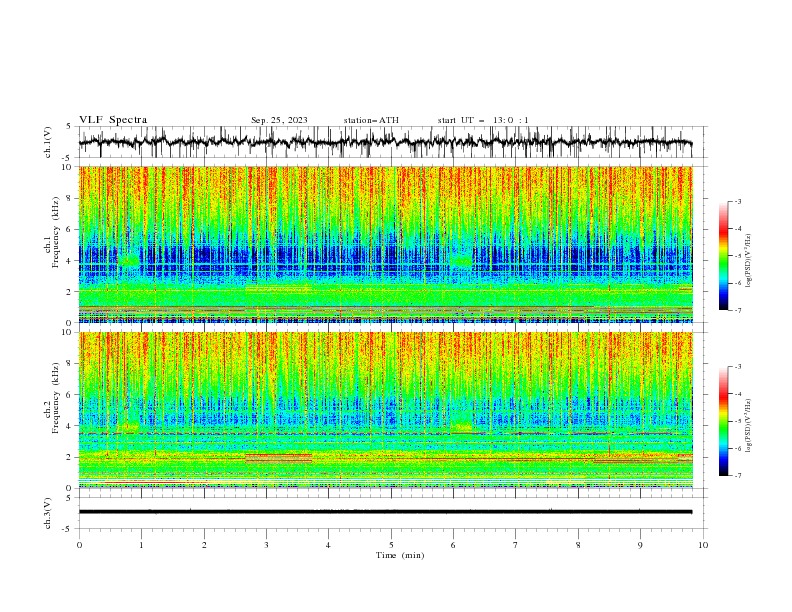Click the "10" tick on the time axis
Image resolution: width=792 pixels, height=612 pixels.
(703, 545)
